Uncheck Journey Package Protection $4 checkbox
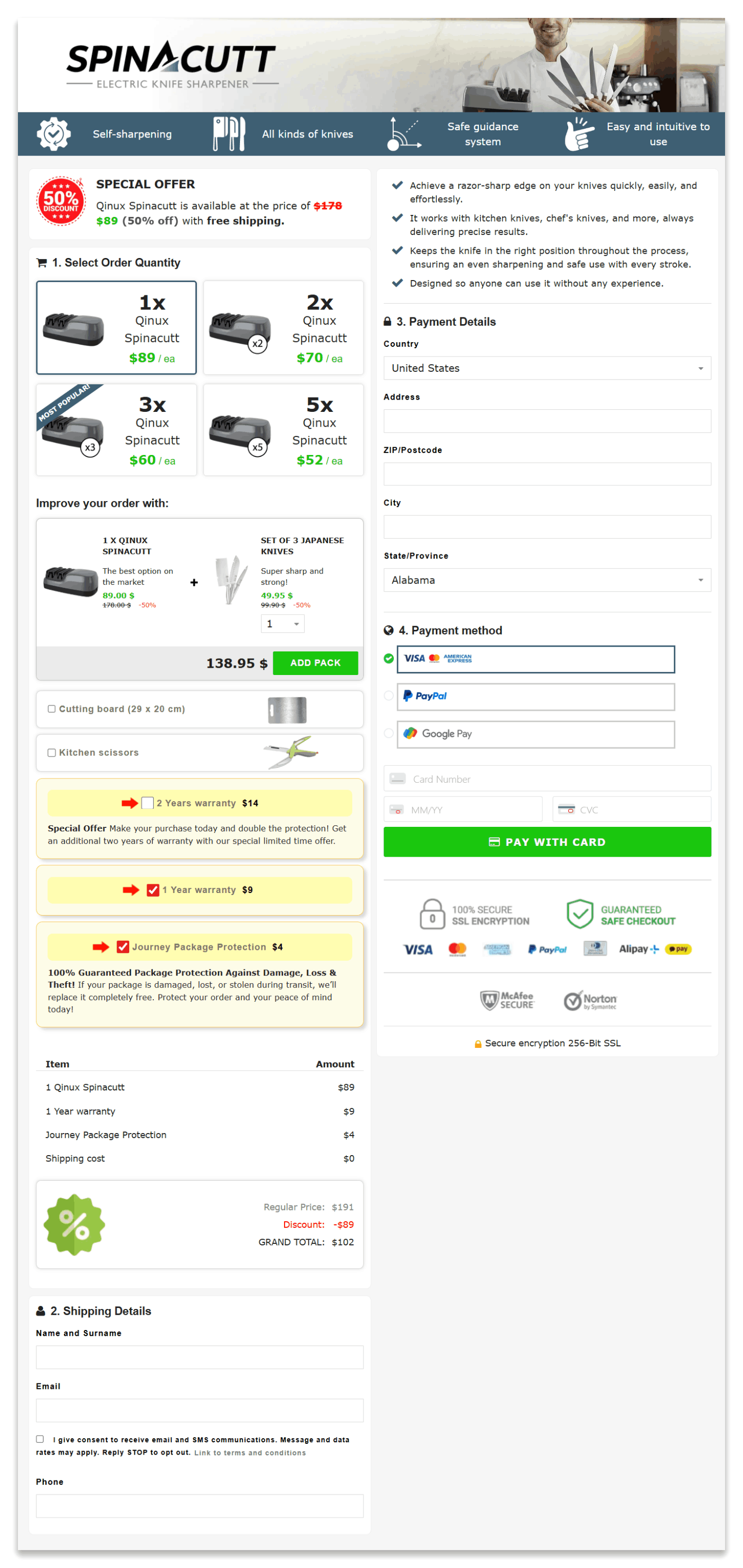The width and height of the screenshot is (743, 1568). click(x=123, y=946)
